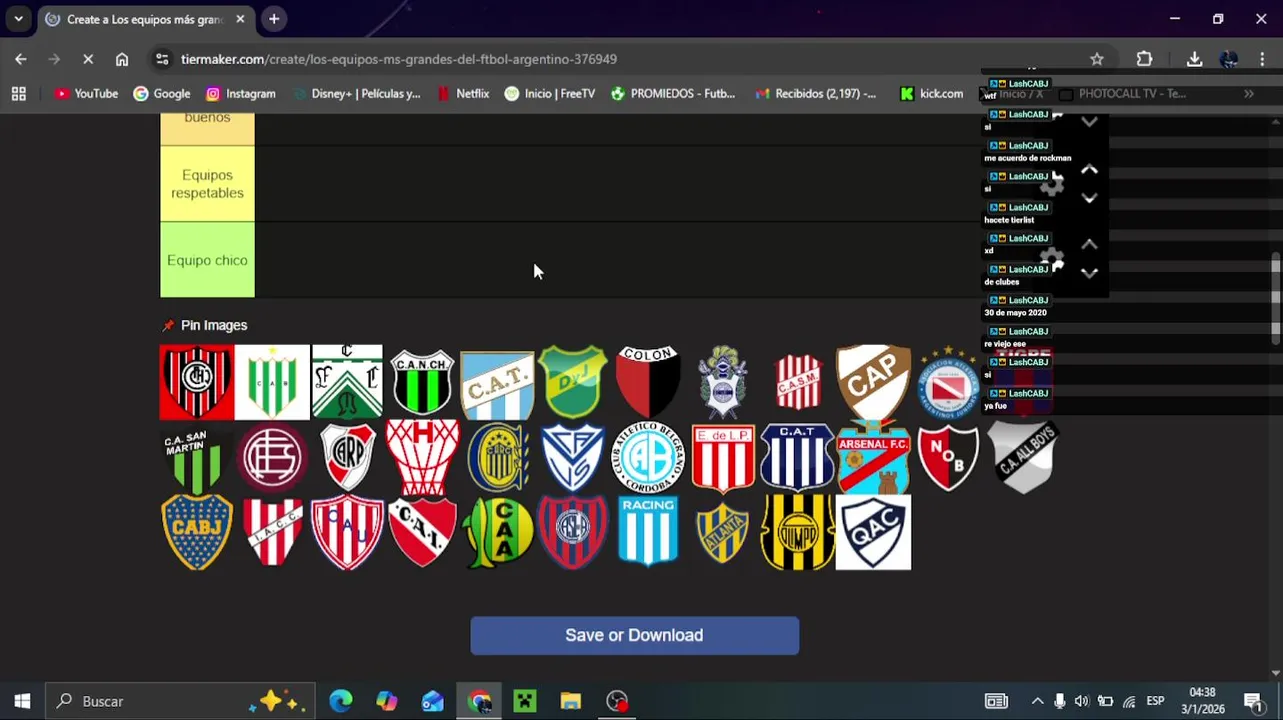Click the yellow Equipos respetables tier label
Screen dimensions: 1283x720
(207, 184)
